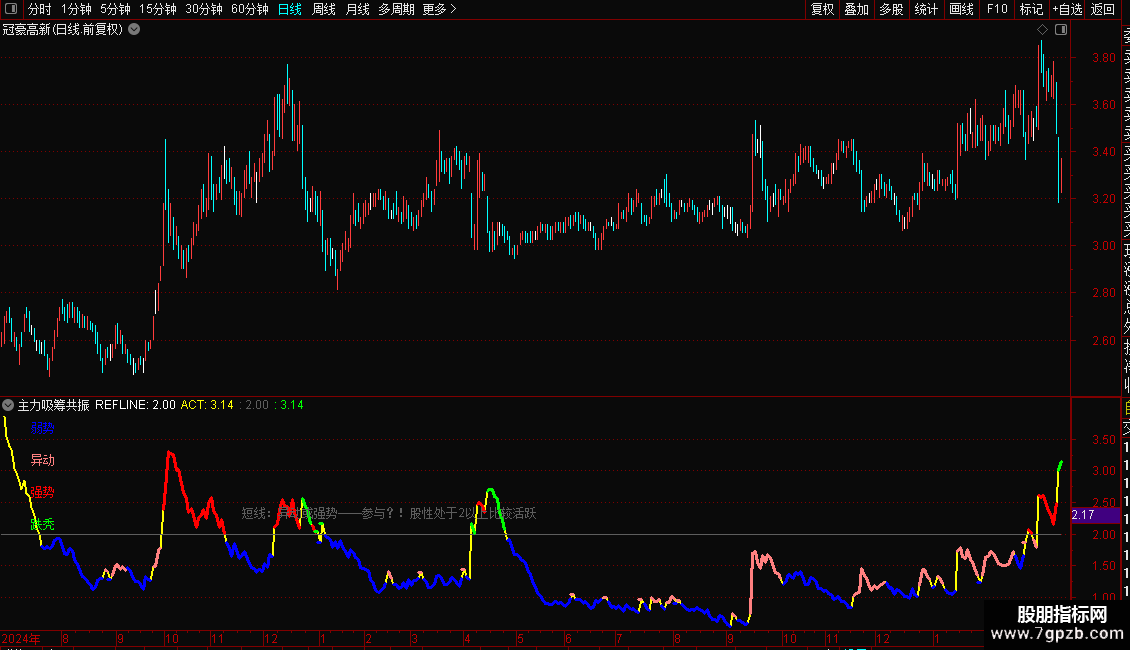Image resolution: width=1130 pixels, height=650 pixels.
Task: Toggle the side panel icon near the price axis
Action: pyautogui.click(x=1061, y=30)
